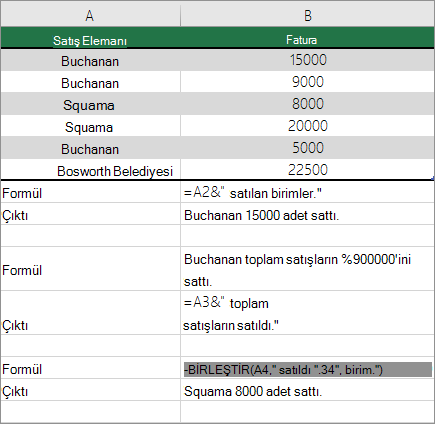Screen dimensions: 435x424
Task: Click the Fatura header cell
Action: (307, 38)
